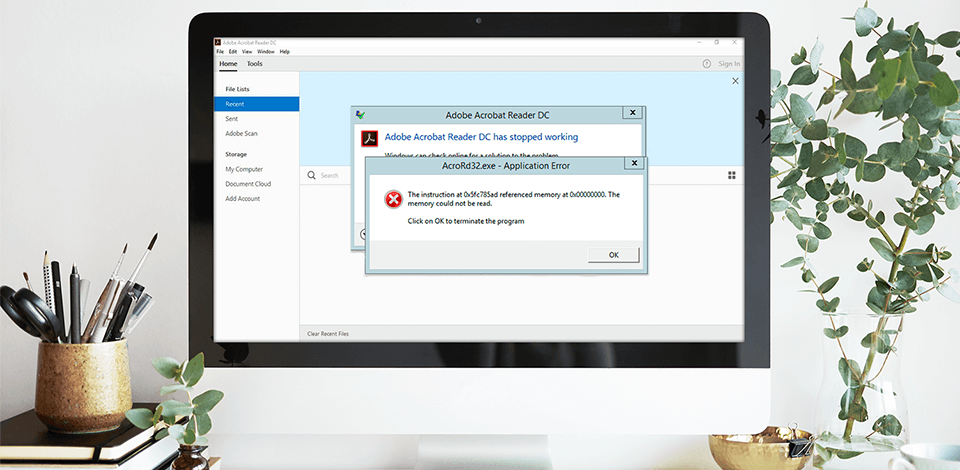Select Recent in File Lists
960x470 pixels.
(x=257, y=104)
